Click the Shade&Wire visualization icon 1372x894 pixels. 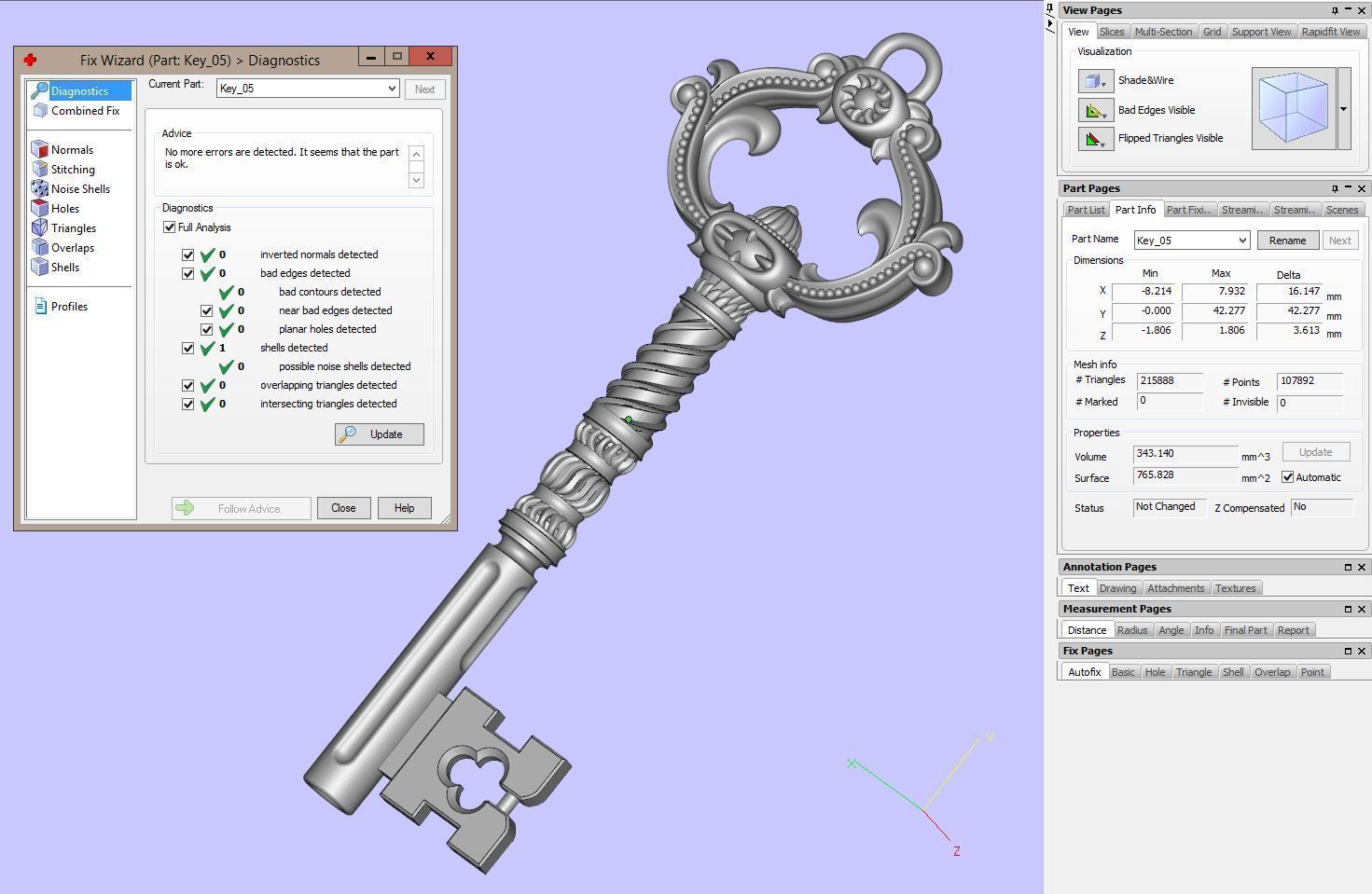point(1095,81)
